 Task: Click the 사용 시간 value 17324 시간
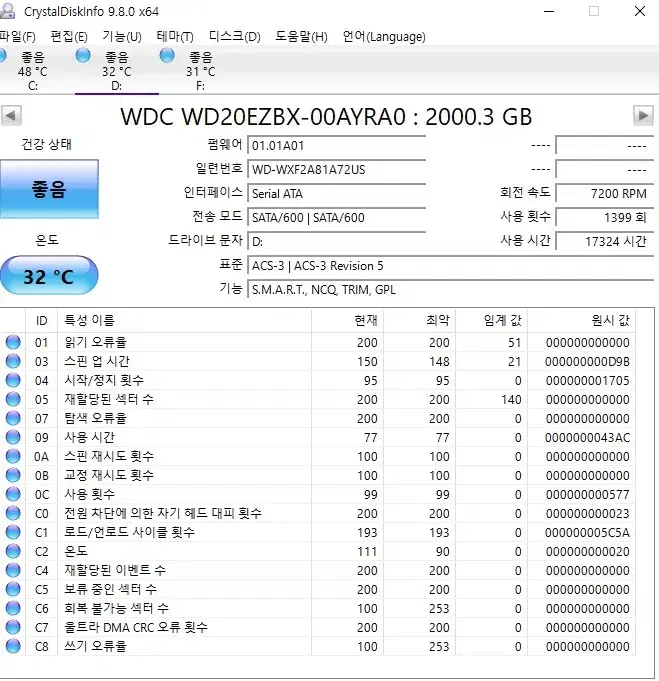tap(605, 241)
